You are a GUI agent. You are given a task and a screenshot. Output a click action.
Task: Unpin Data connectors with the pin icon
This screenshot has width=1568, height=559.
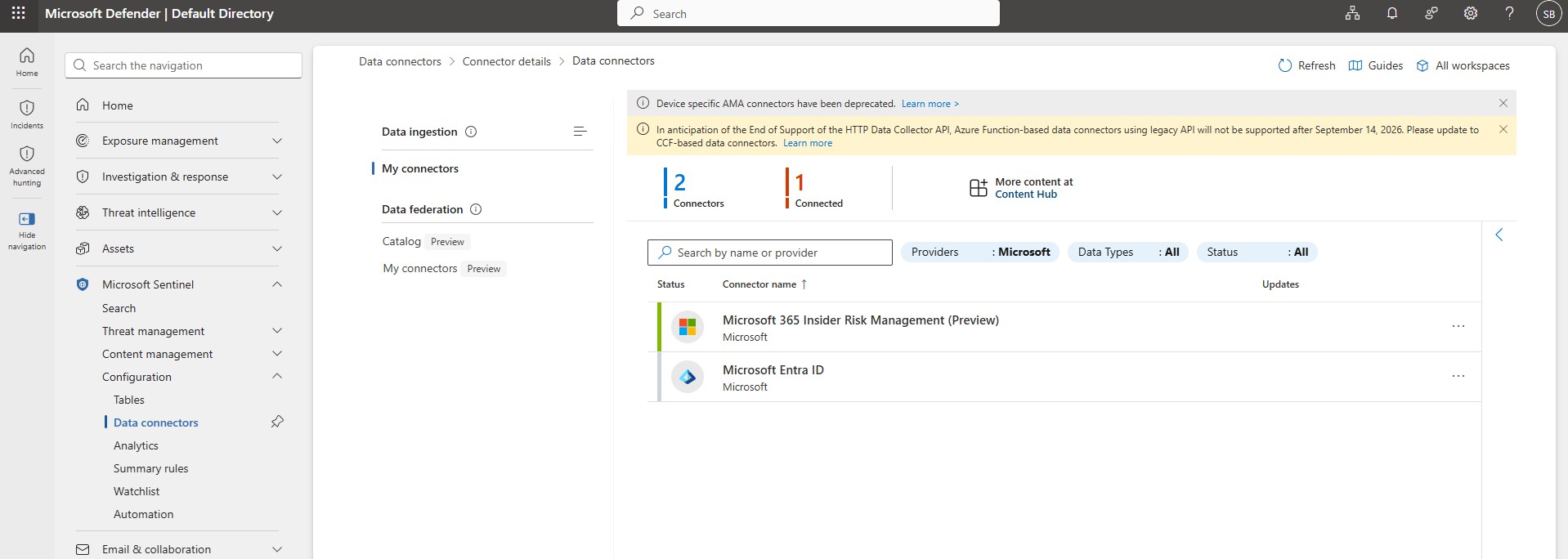tap(277, 422)
